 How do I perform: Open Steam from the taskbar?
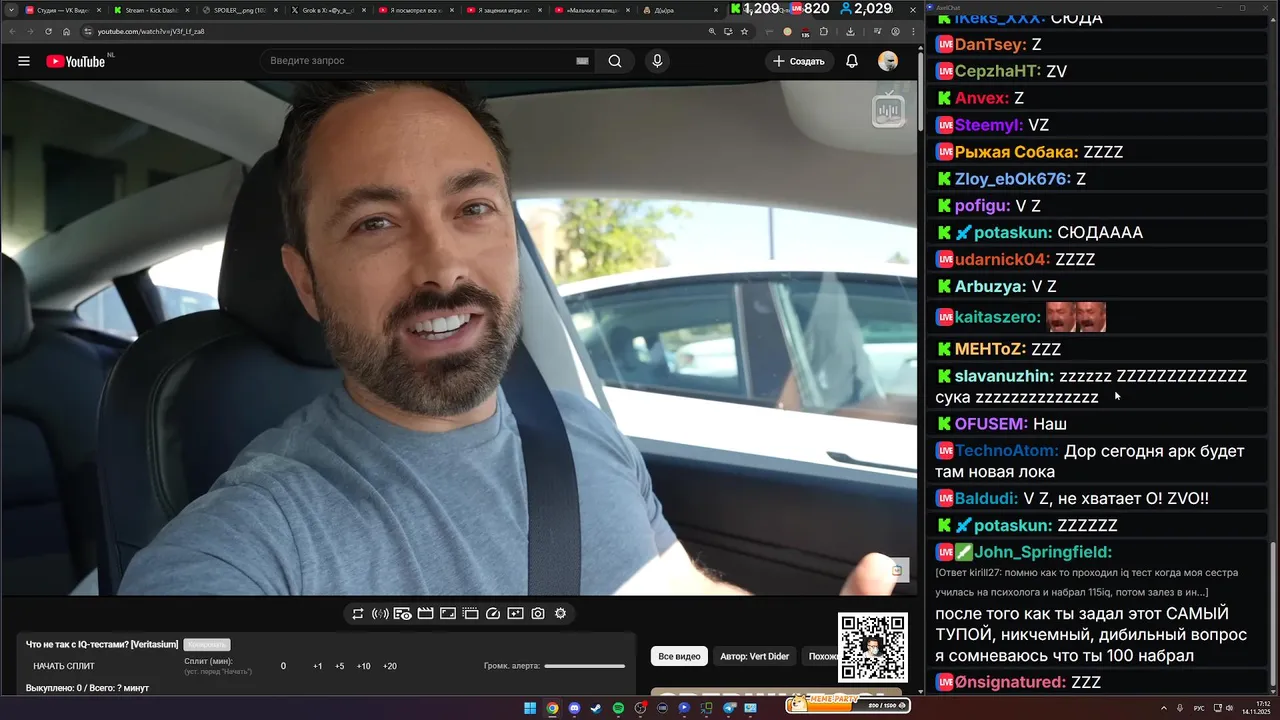(597, 708)
